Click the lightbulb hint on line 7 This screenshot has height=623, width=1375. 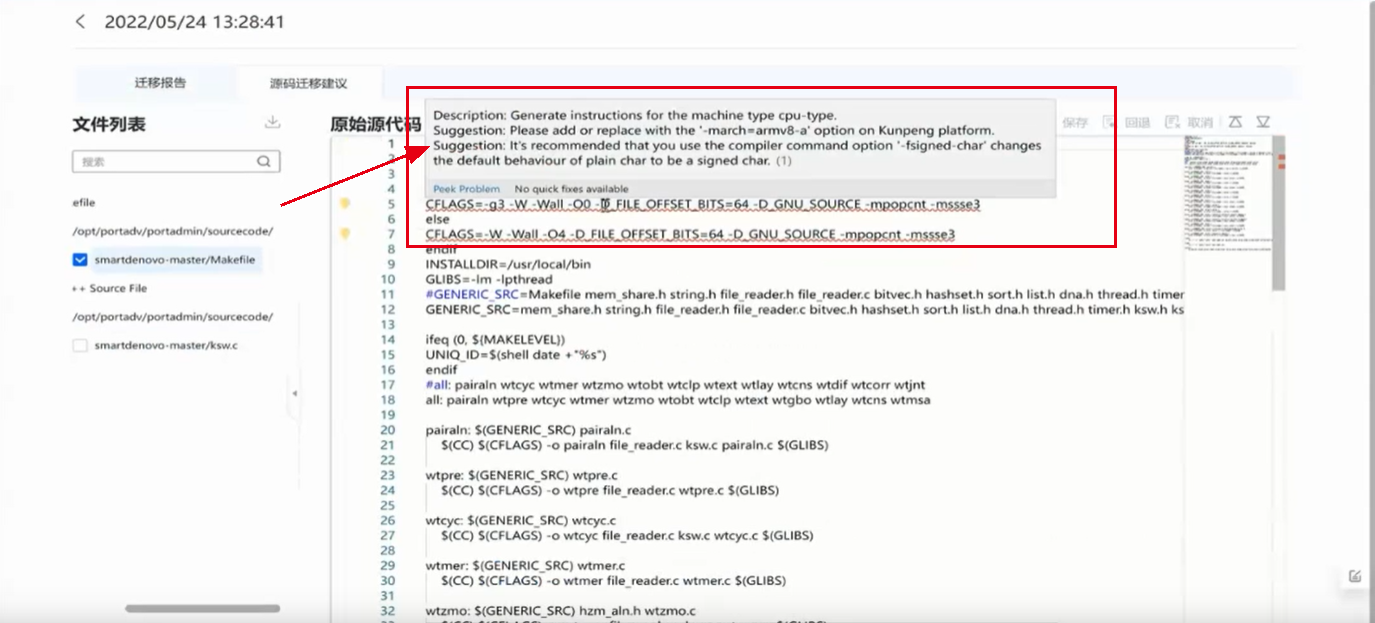click(x=345, y=234)
